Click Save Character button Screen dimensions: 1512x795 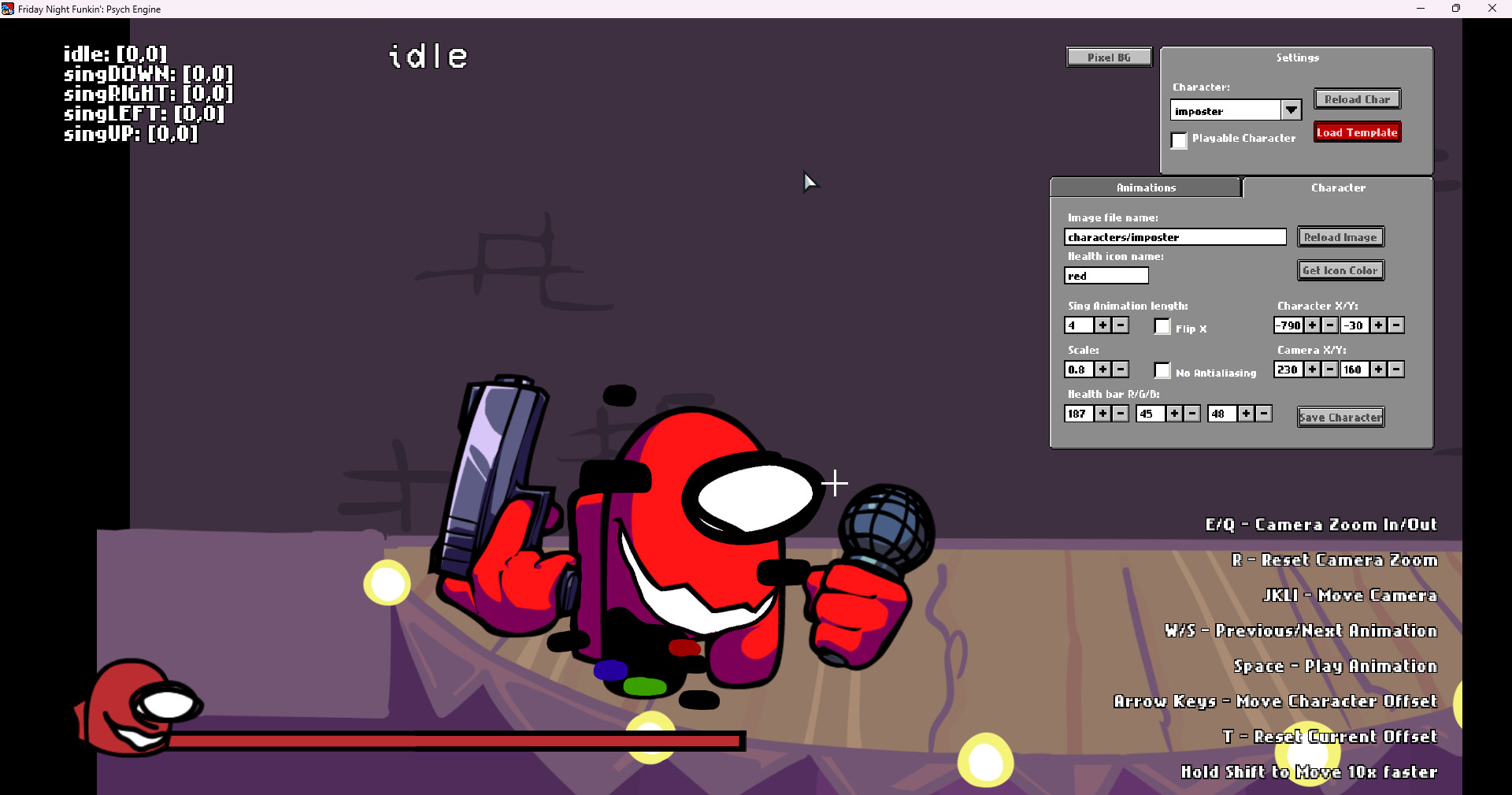1340,417
